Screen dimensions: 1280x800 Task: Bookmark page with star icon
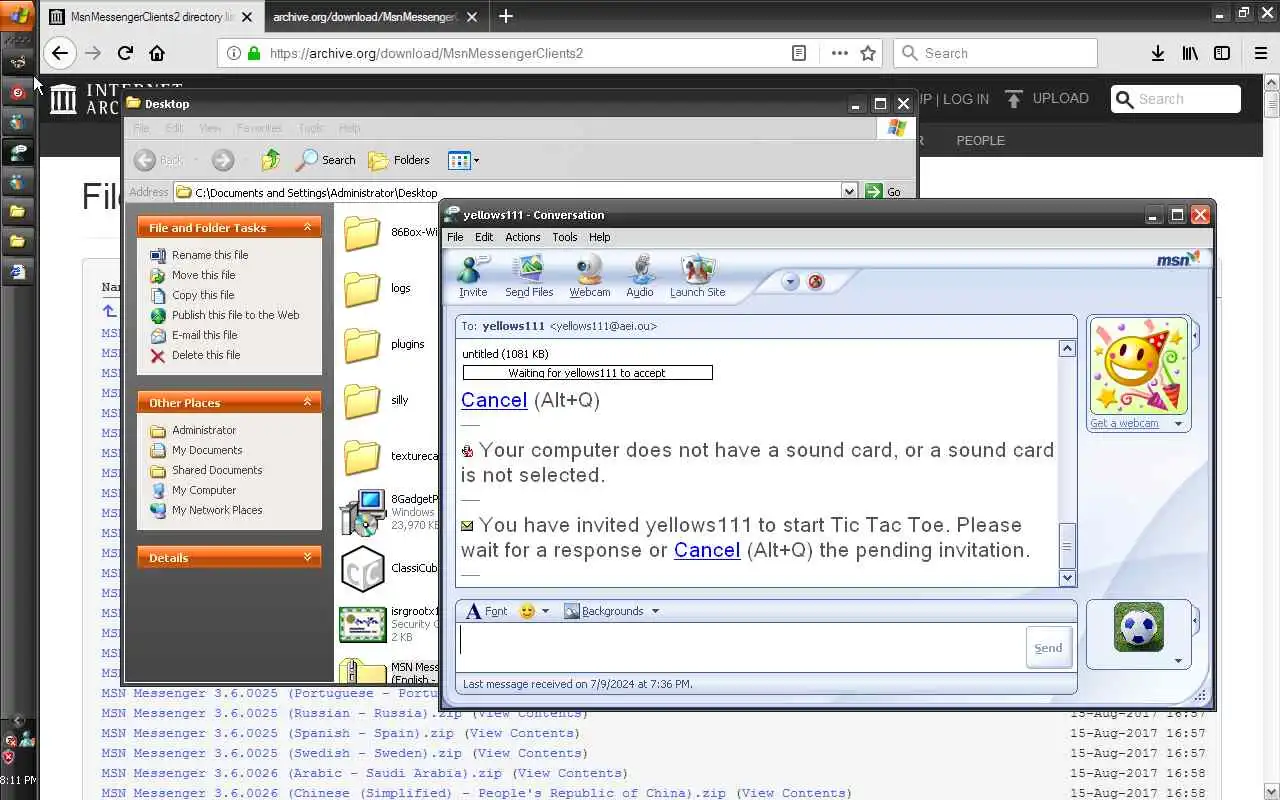(868, 53)
